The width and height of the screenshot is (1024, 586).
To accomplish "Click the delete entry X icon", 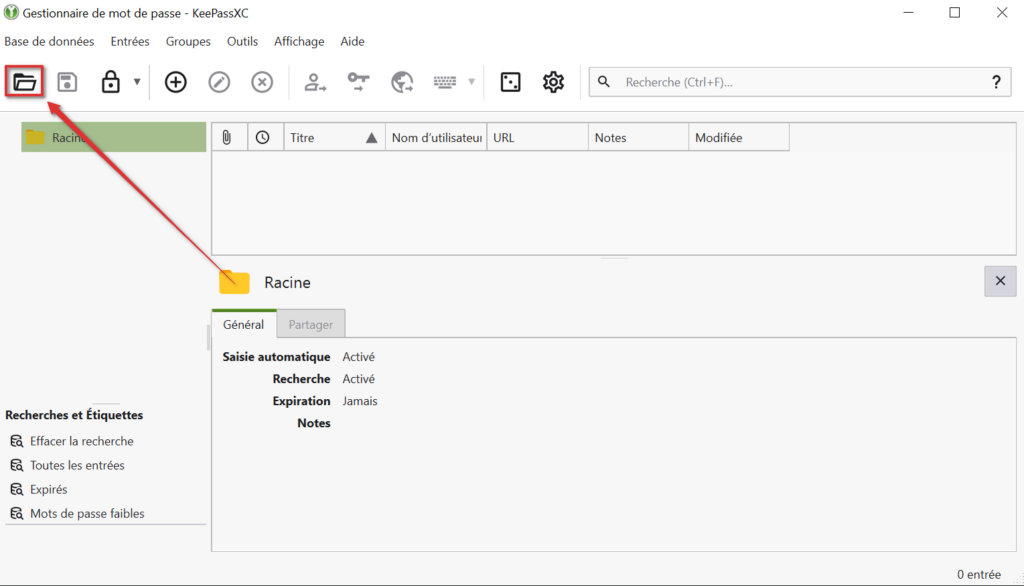I will point(262,82).
